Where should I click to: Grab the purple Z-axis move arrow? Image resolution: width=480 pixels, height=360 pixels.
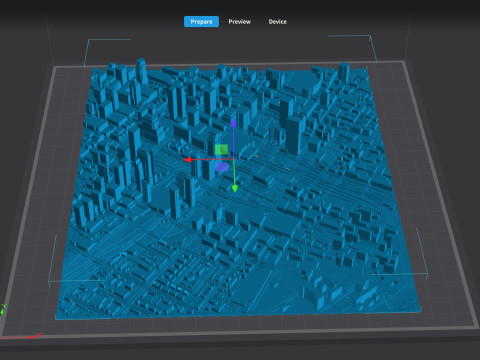(234, 122)
